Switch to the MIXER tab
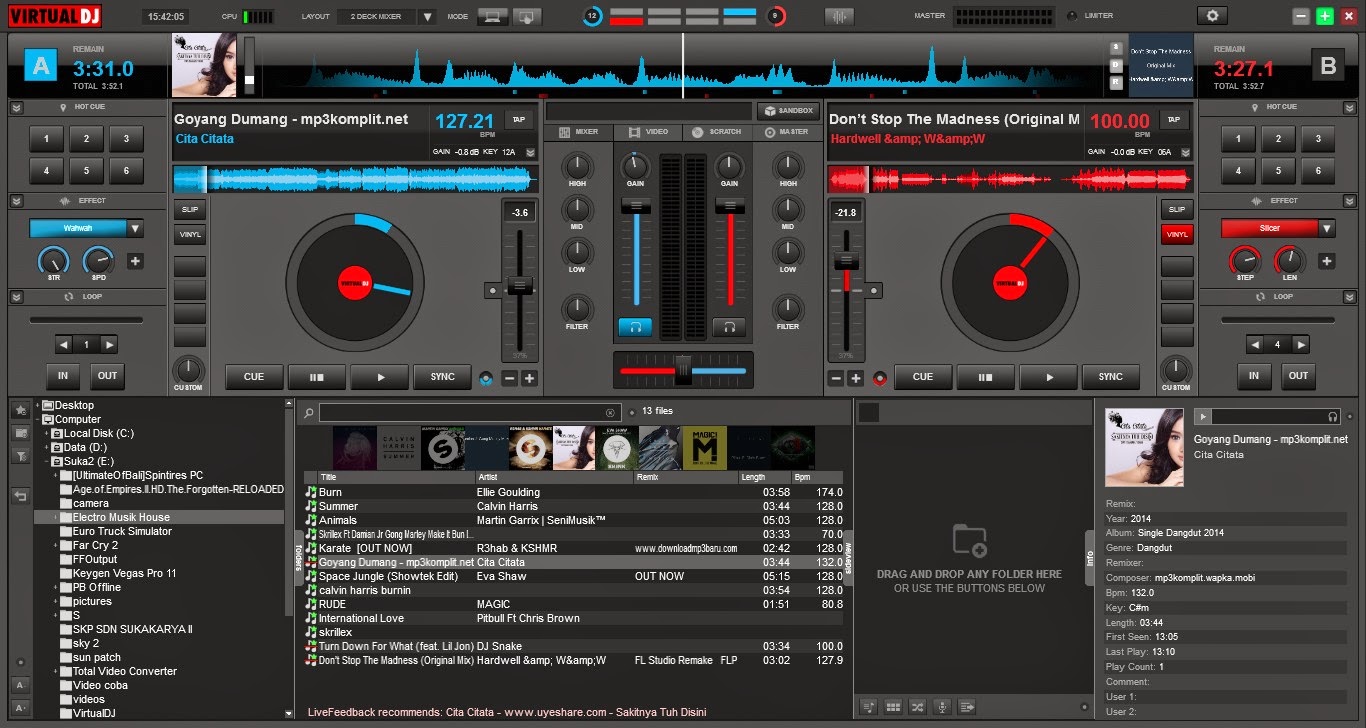 (578, 132)
